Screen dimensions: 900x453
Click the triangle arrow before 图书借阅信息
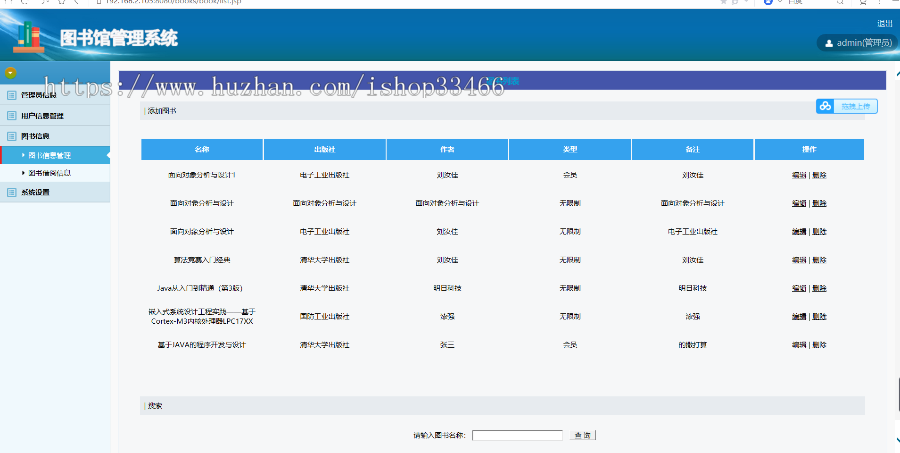click(x=24, y=173)
